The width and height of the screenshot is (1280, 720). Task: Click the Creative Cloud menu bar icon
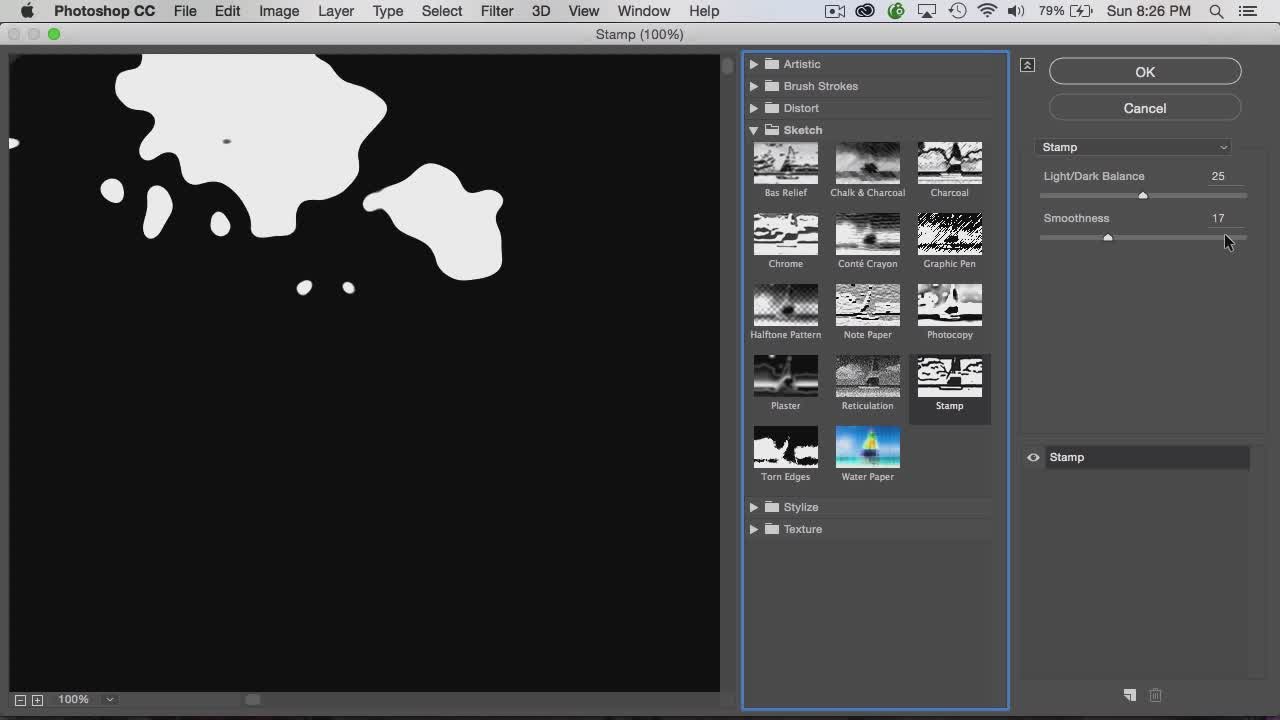point(866,11)
